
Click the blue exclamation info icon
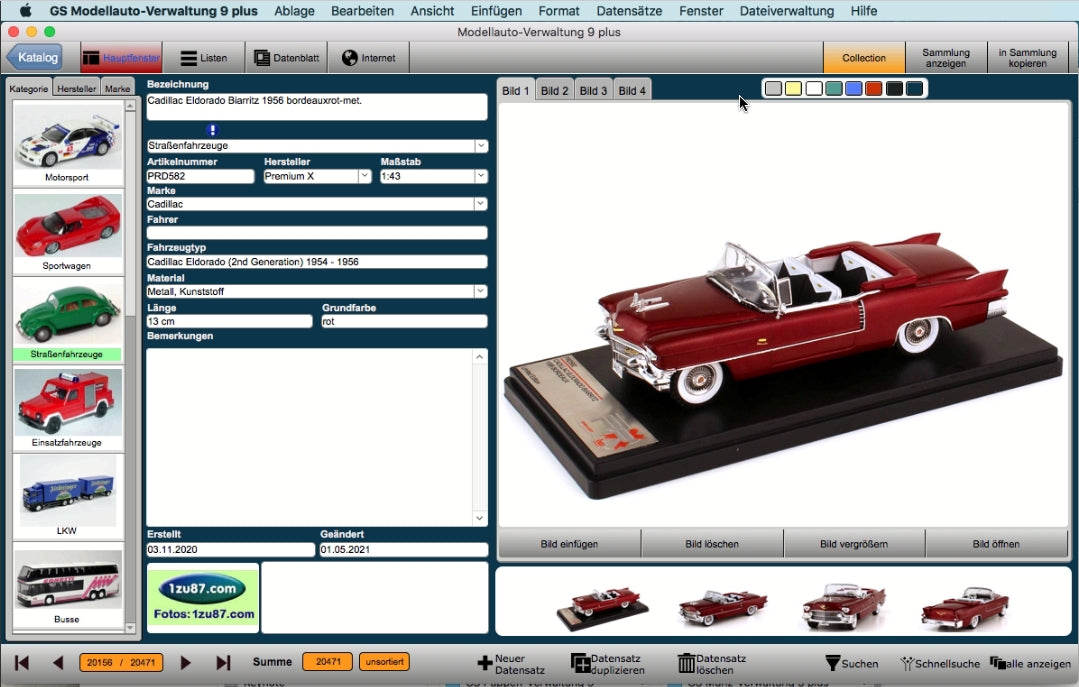click(x=212, y=130)
